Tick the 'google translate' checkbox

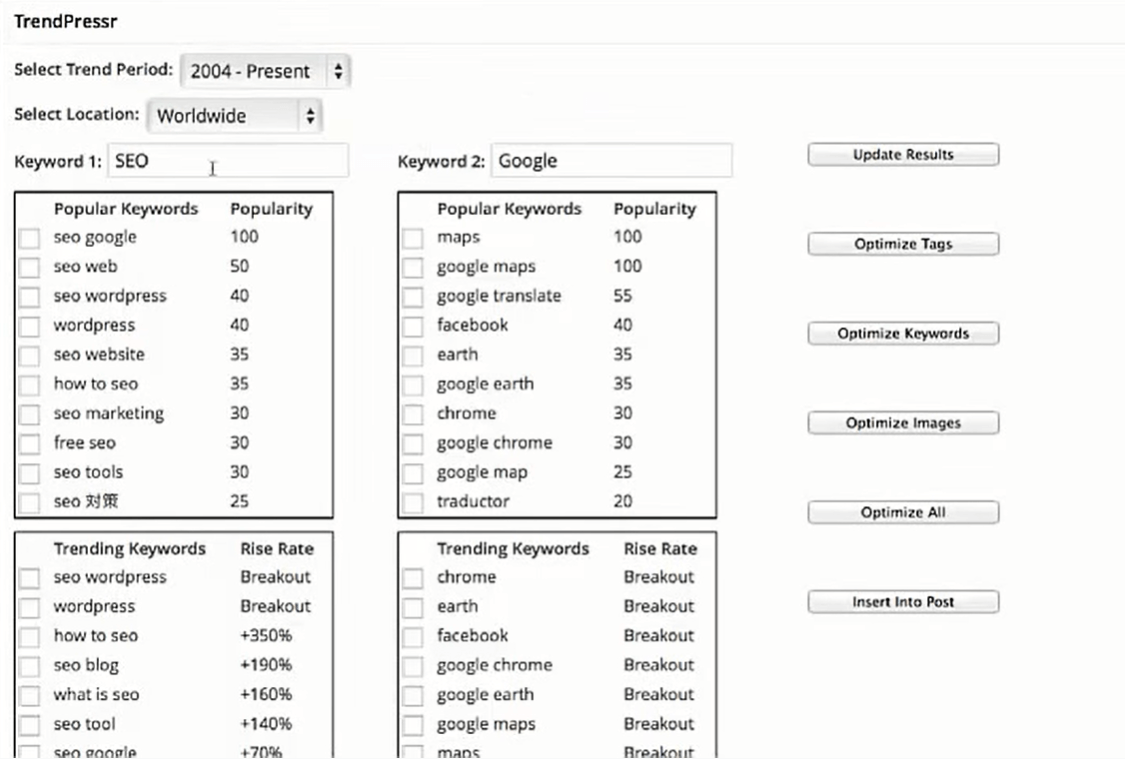click(413, 297)
